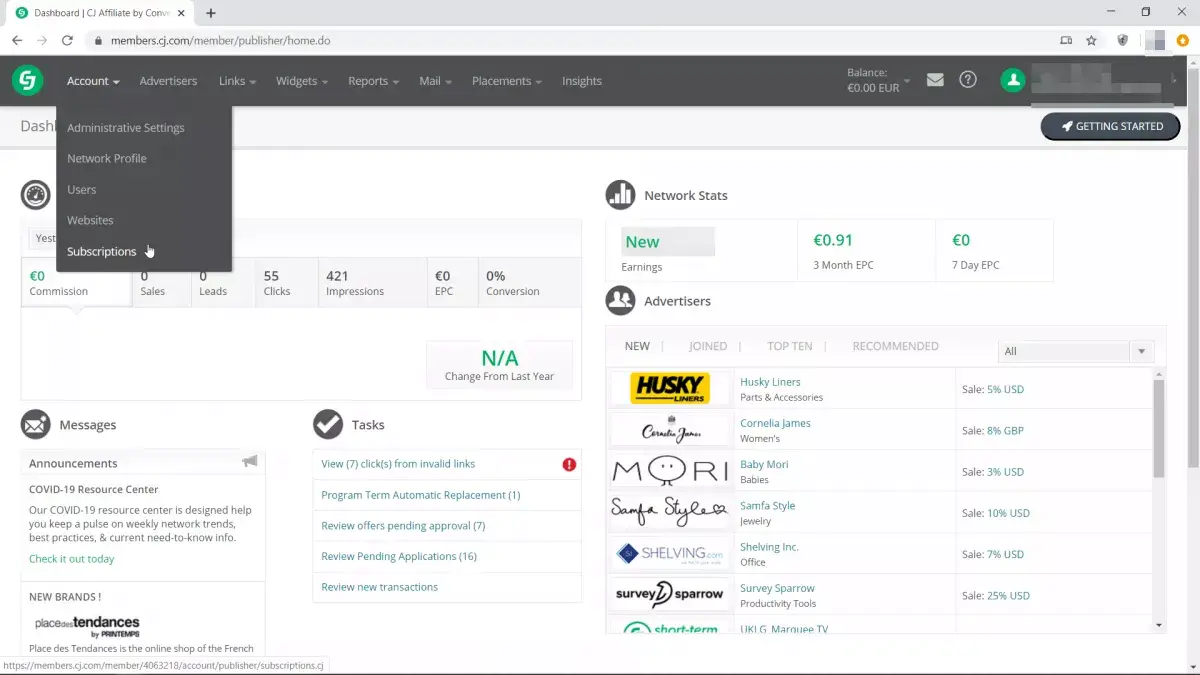Open Review Pending Applications (16) task

(398, 556)
